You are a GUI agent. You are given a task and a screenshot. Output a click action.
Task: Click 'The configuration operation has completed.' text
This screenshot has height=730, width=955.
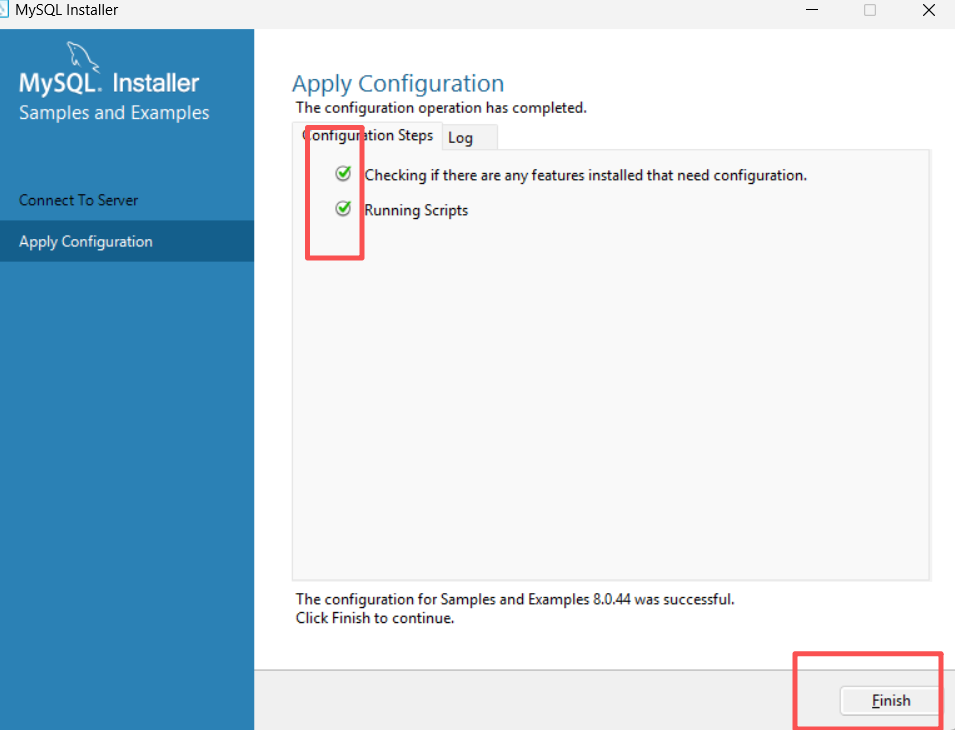point(441,108)
